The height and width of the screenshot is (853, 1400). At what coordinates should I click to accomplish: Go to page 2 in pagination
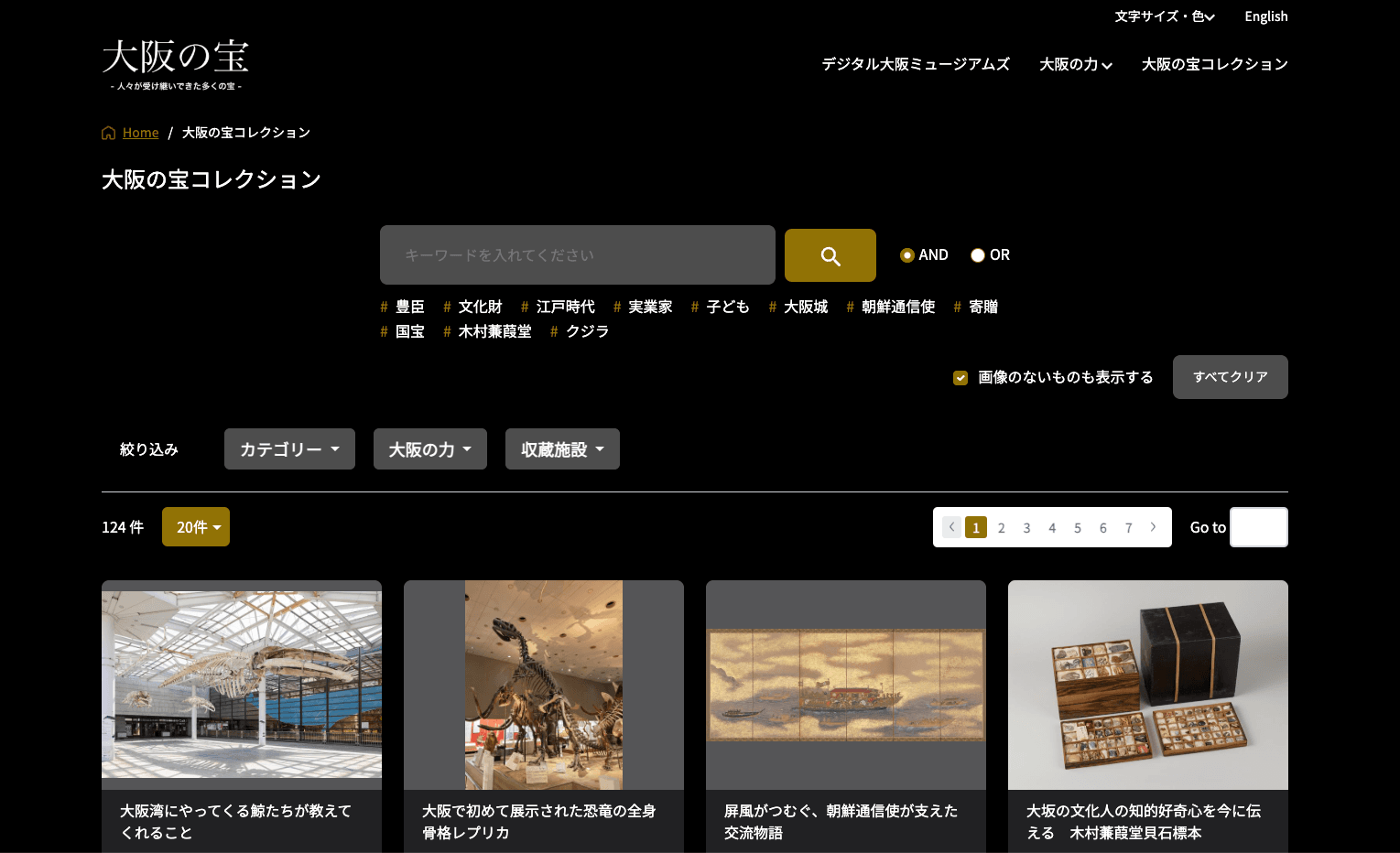click(x=1002, y=527)
